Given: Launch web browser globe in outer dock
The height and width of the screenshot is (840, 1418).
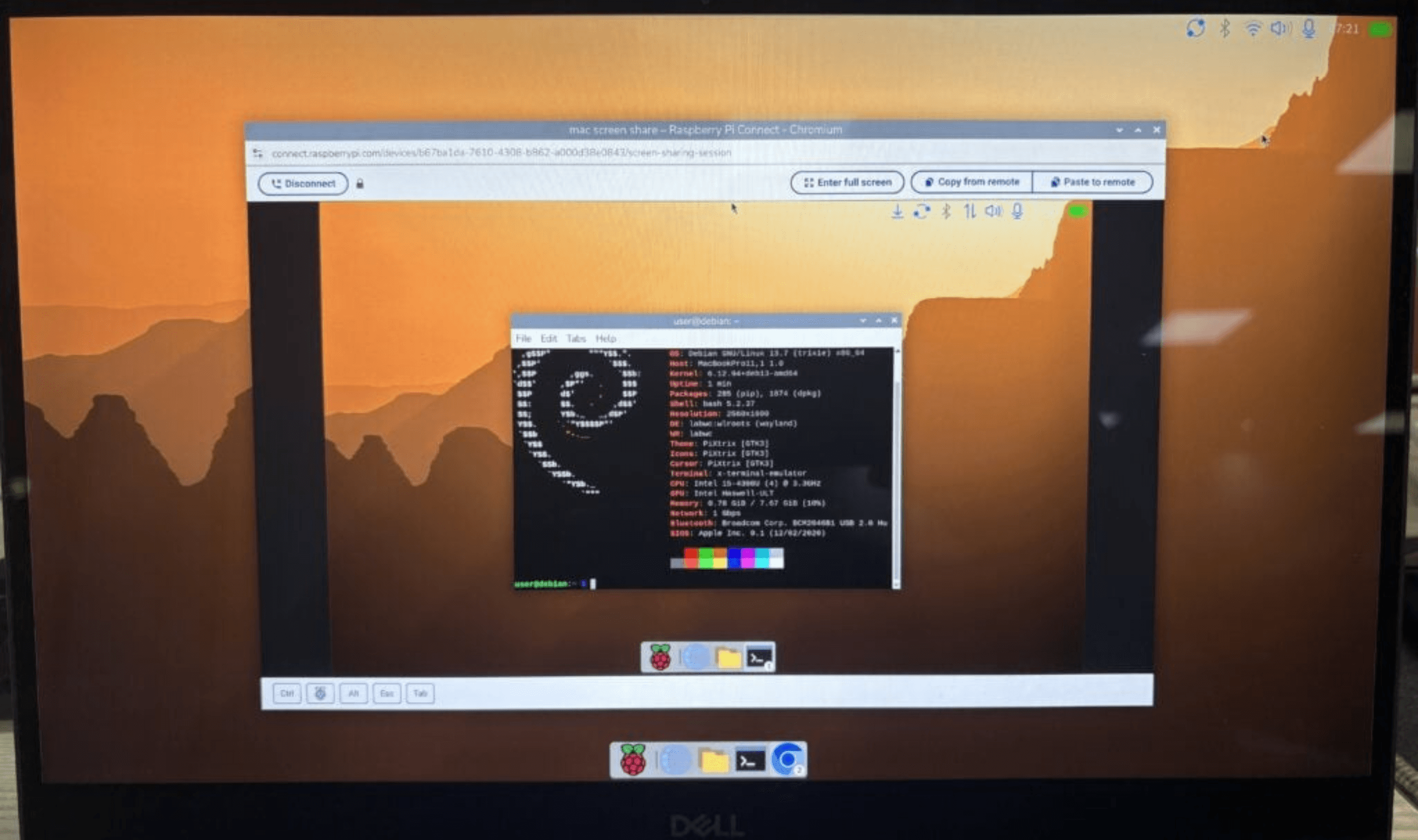Looking at the screenshot, I should 675,760.
